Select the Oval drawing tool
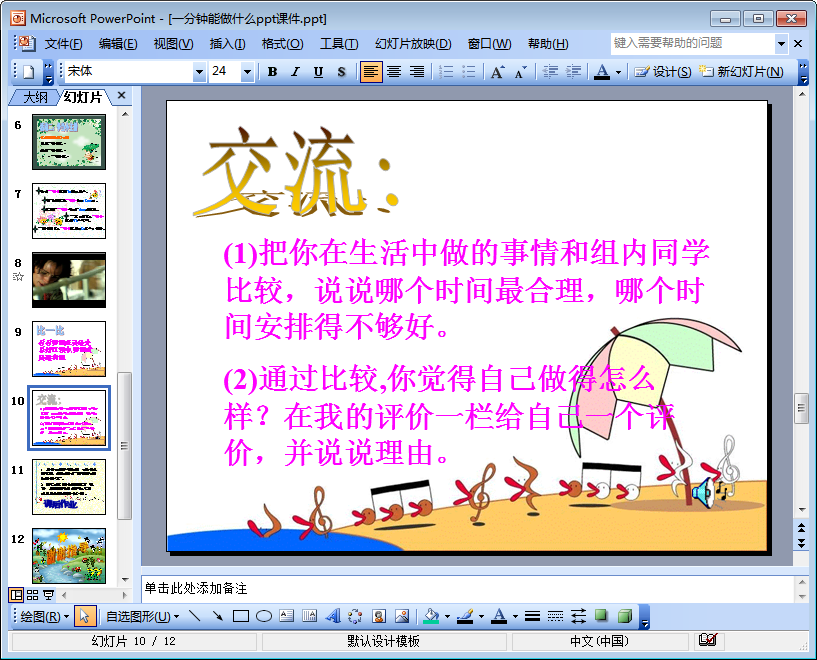Image resolution: width=817 pixels, height=660 pixels. coord(264,617)
